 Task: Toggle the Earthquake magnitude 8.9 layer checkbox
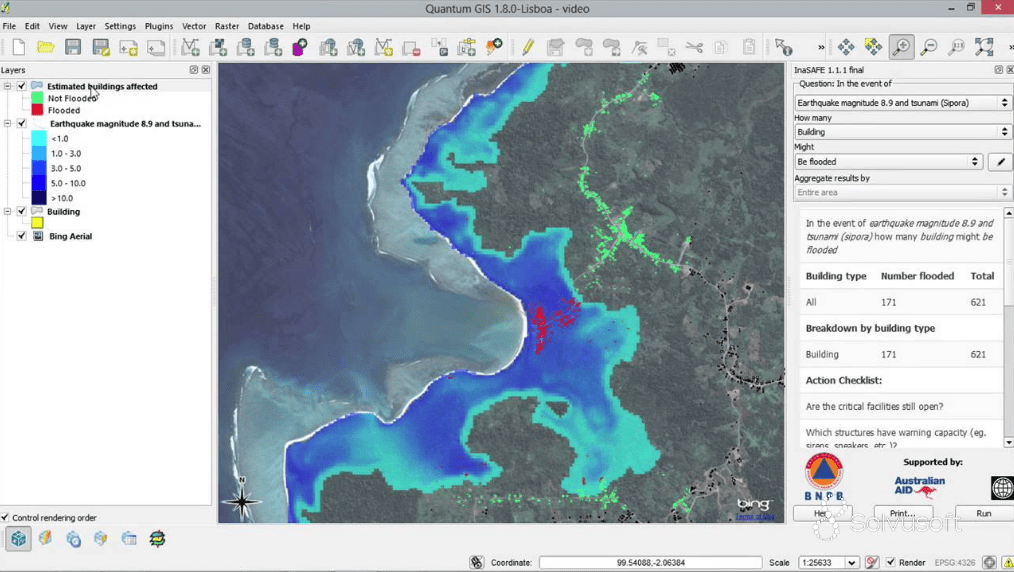click(21, 123)
